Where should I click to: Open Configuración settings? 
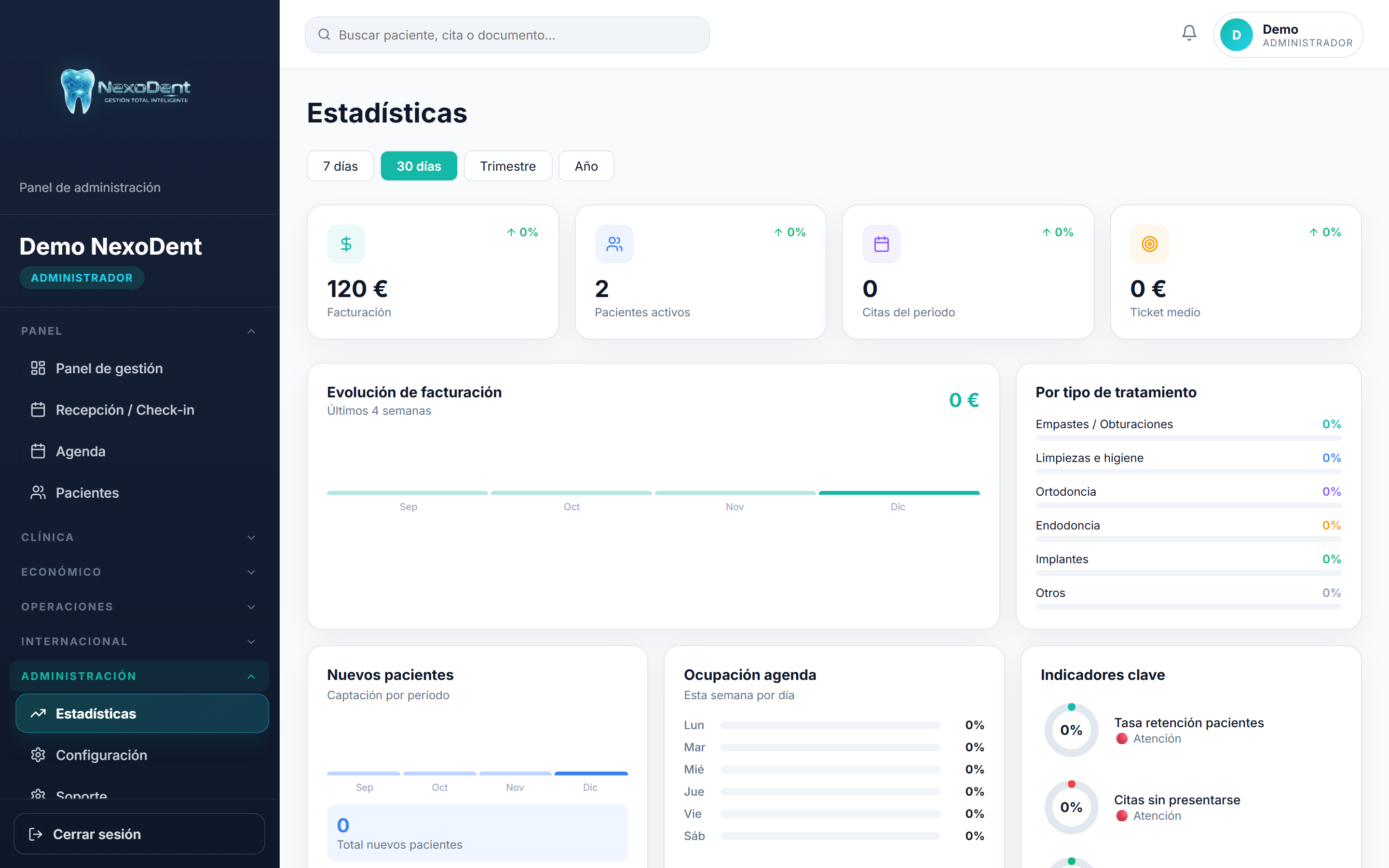142,755
